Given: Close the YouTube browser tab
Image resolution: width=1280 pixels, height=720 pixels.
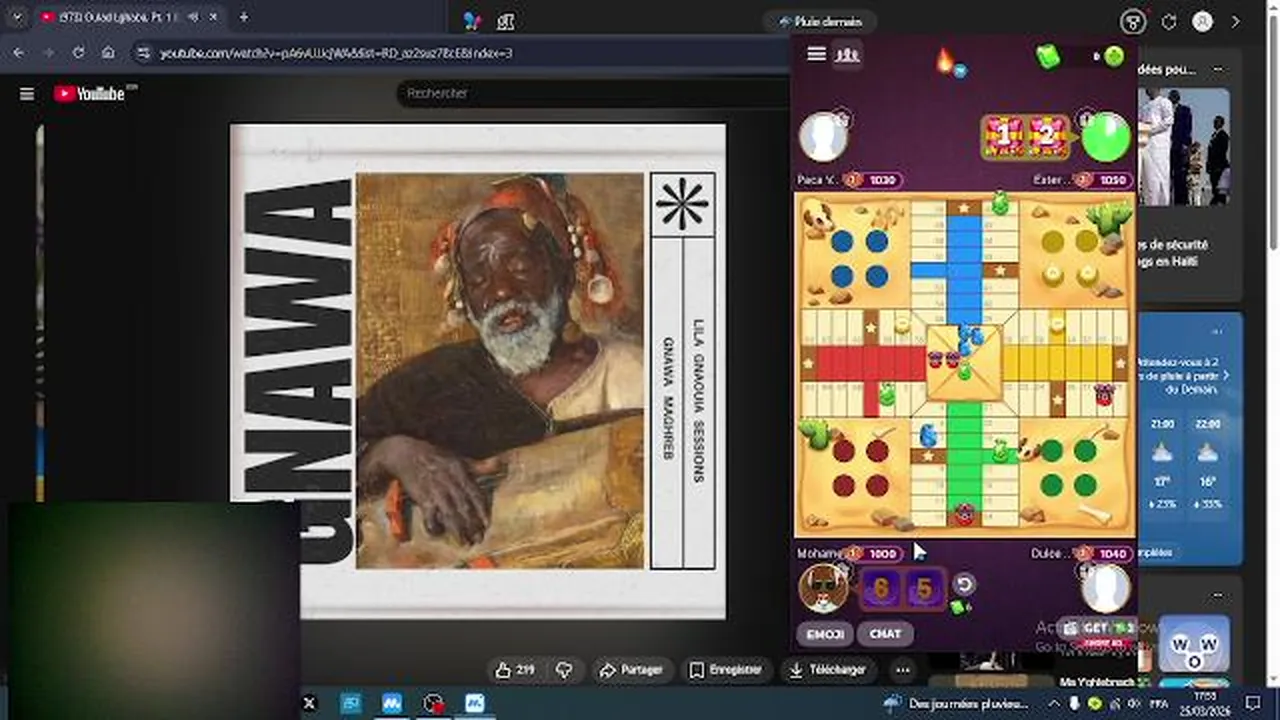Looking at the screenshot, I should [x=213, y=17].
